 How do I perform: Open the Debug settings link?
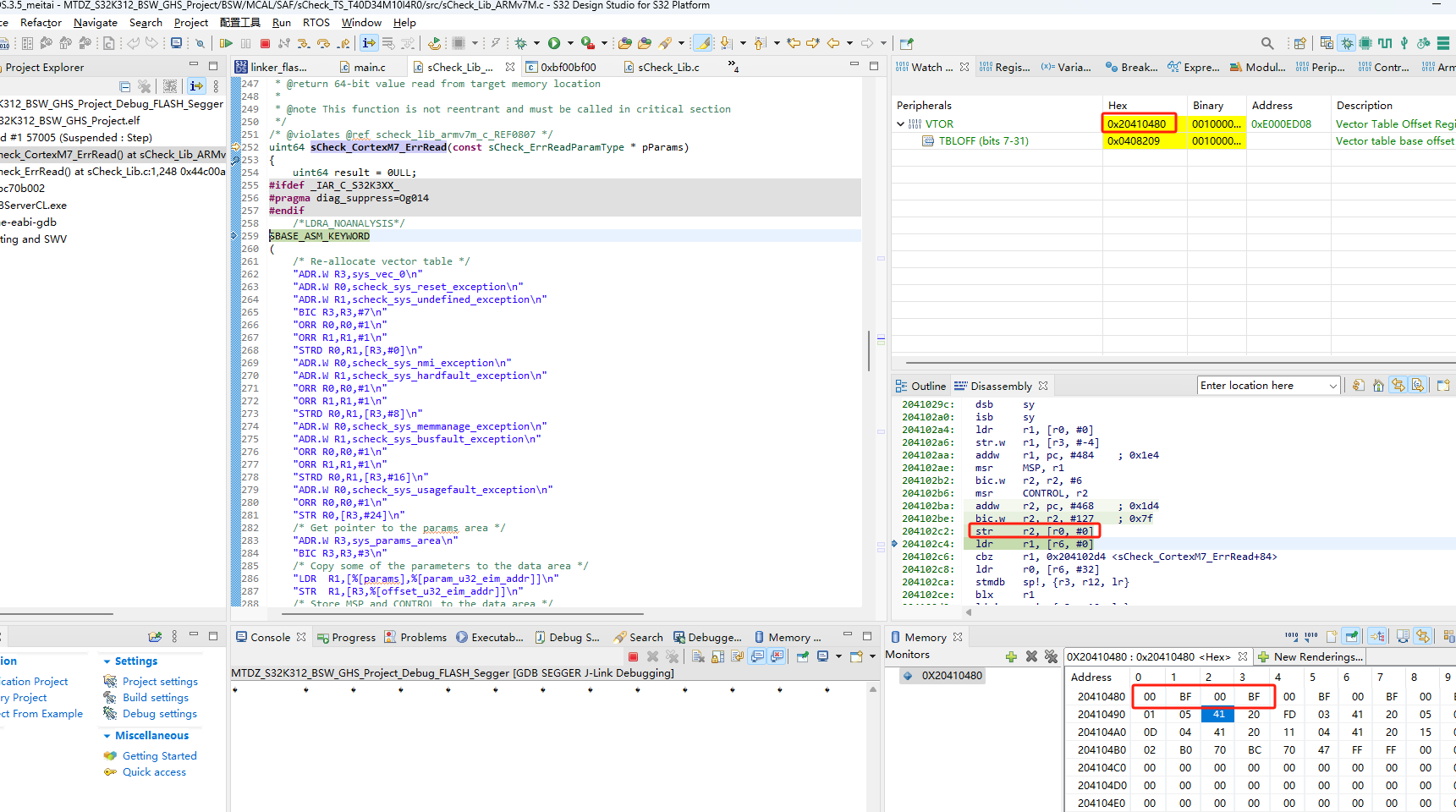pyautogui.click(x=160, y=714)
